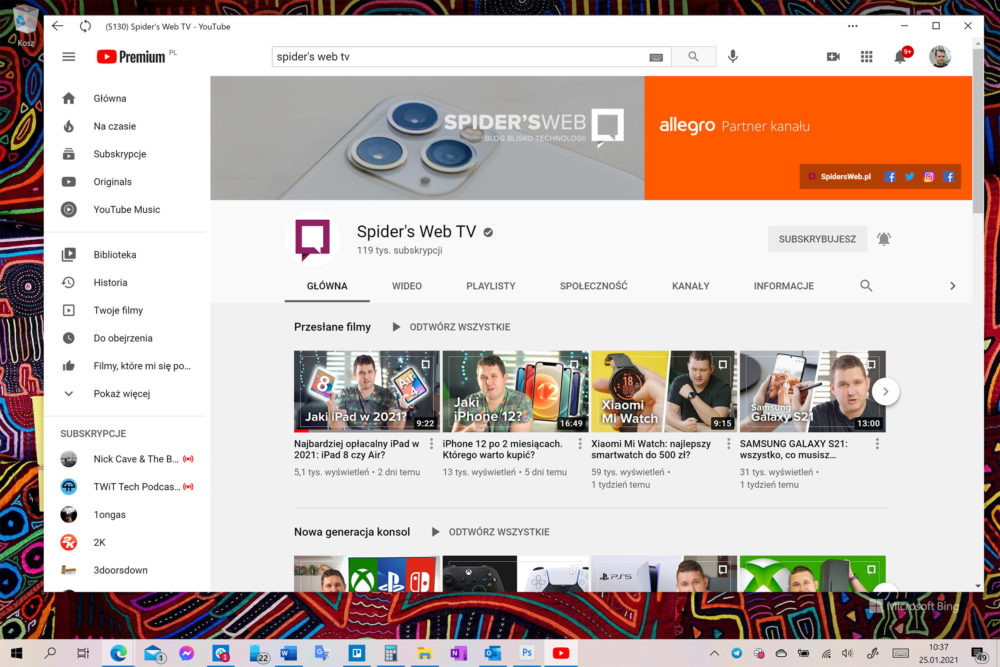Click the SUBSKRYBUJESZ button
Image resolution: width=1000 pixels, height=667 pixels.
click(x=817, y=239)
